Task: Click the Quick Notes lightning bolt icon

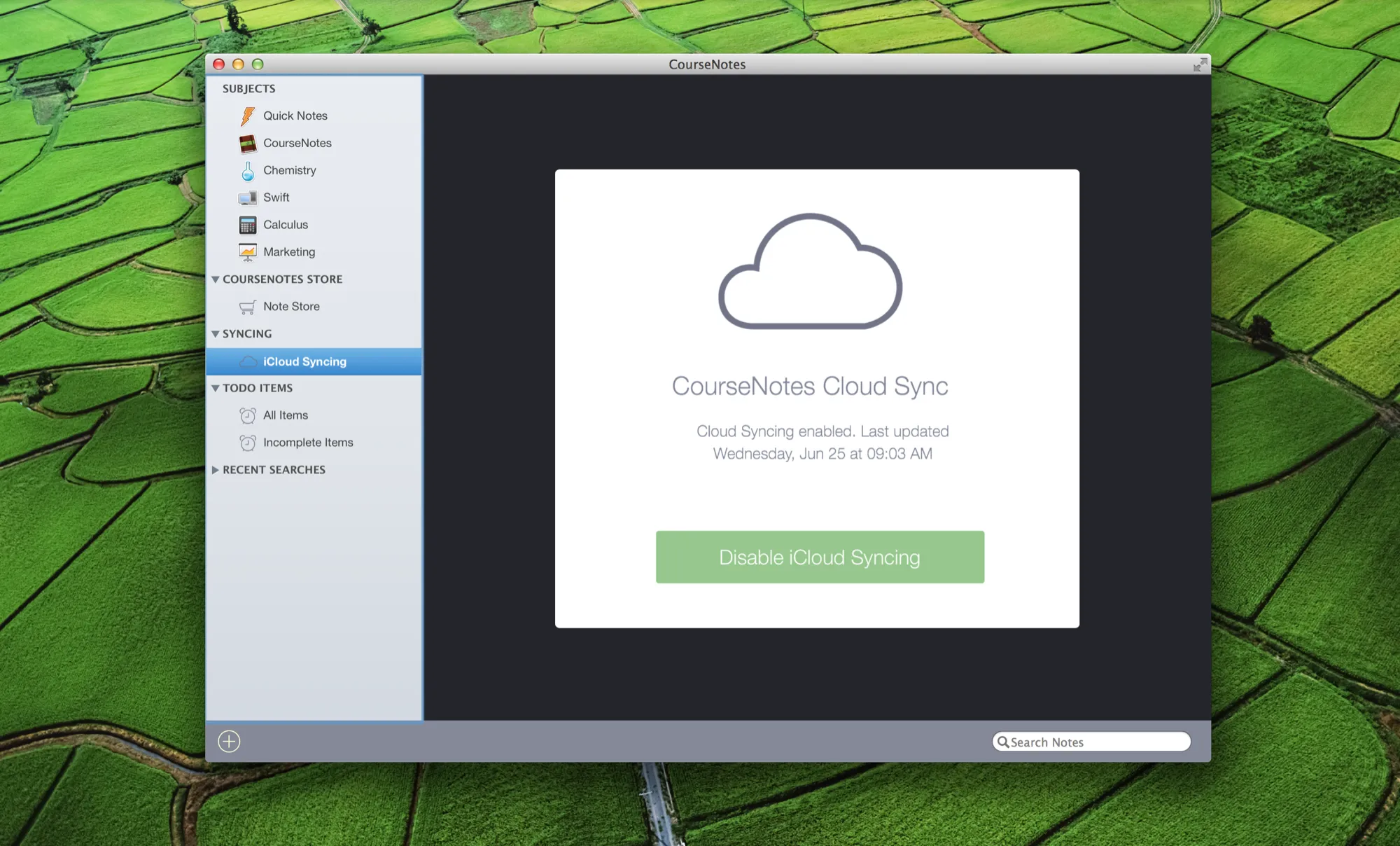Action: click(x=248, y=116)
